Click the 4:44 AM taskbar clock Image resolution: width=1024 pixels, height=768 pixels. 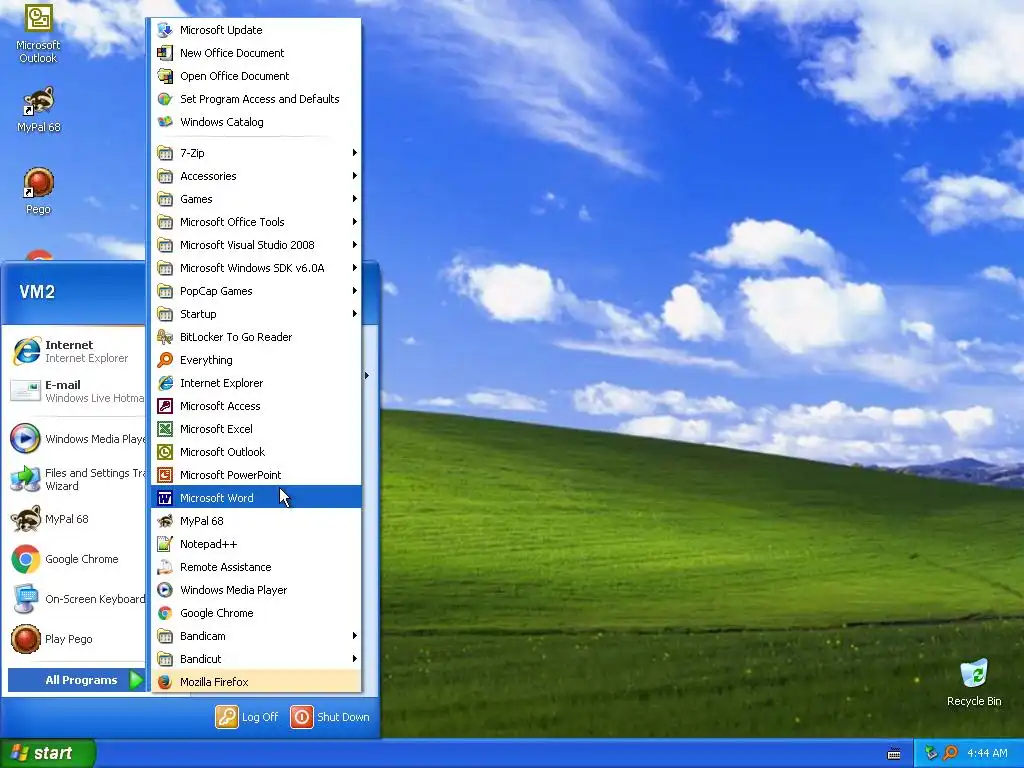pyautogui.click(x=987, y=753)
